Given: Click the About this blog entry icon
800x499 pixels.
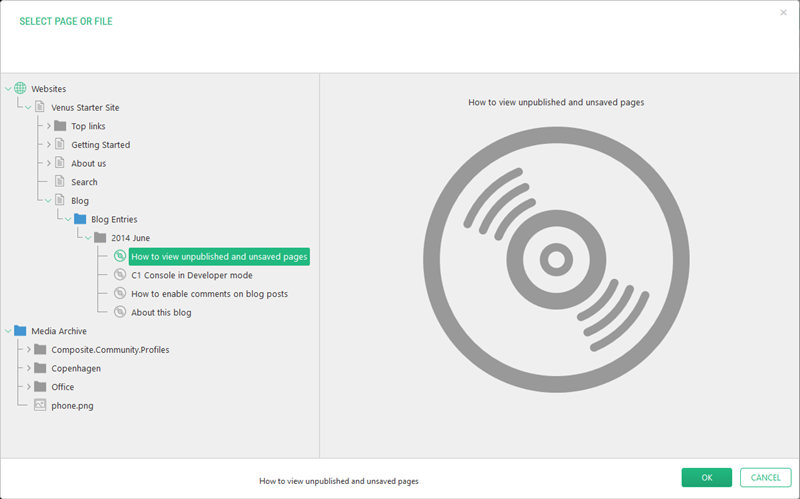Looking at the screenshot, I should pyautogui.click(x=120, y=312).
